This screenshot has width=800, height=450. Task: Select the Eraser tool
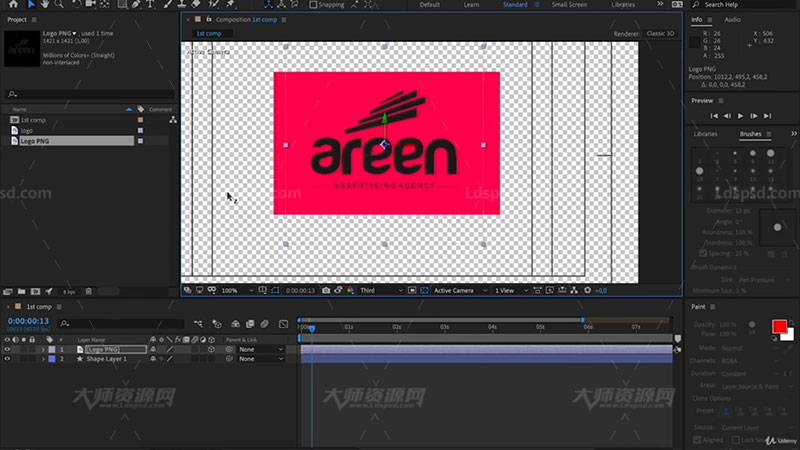click(x=196, y=4)
